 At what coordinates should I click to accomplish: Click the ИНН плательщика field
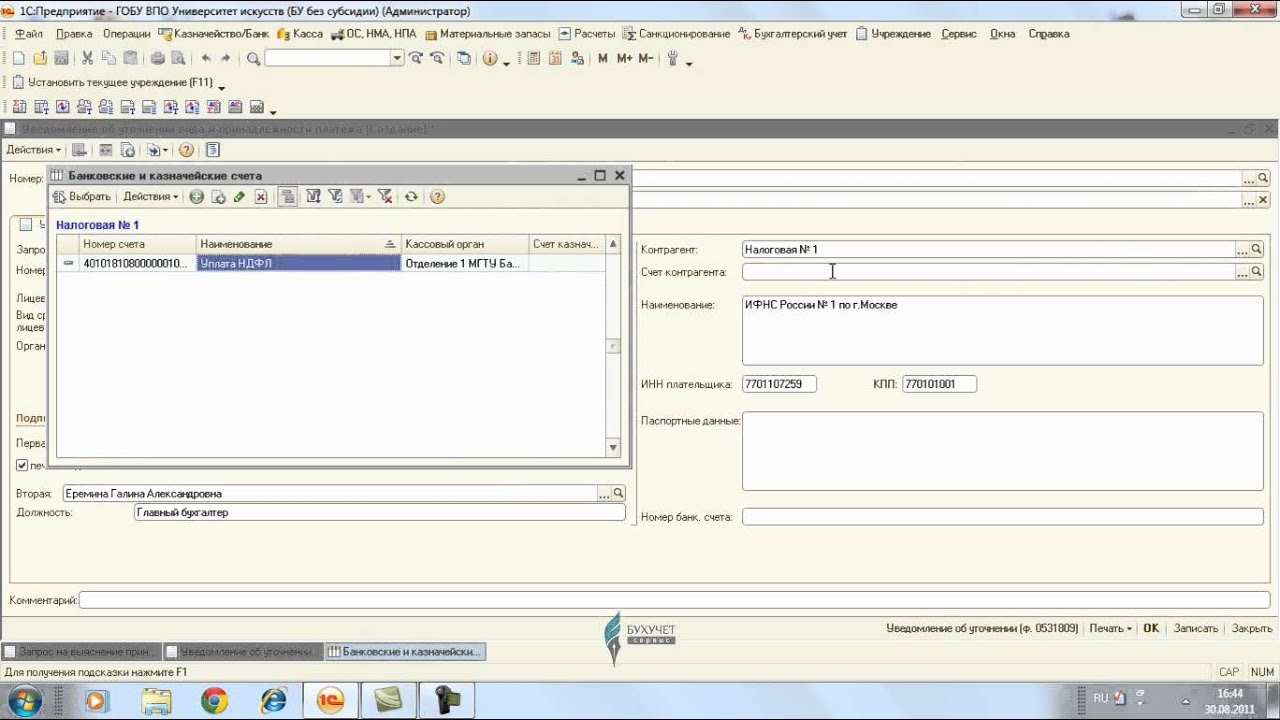click(779, 384)
